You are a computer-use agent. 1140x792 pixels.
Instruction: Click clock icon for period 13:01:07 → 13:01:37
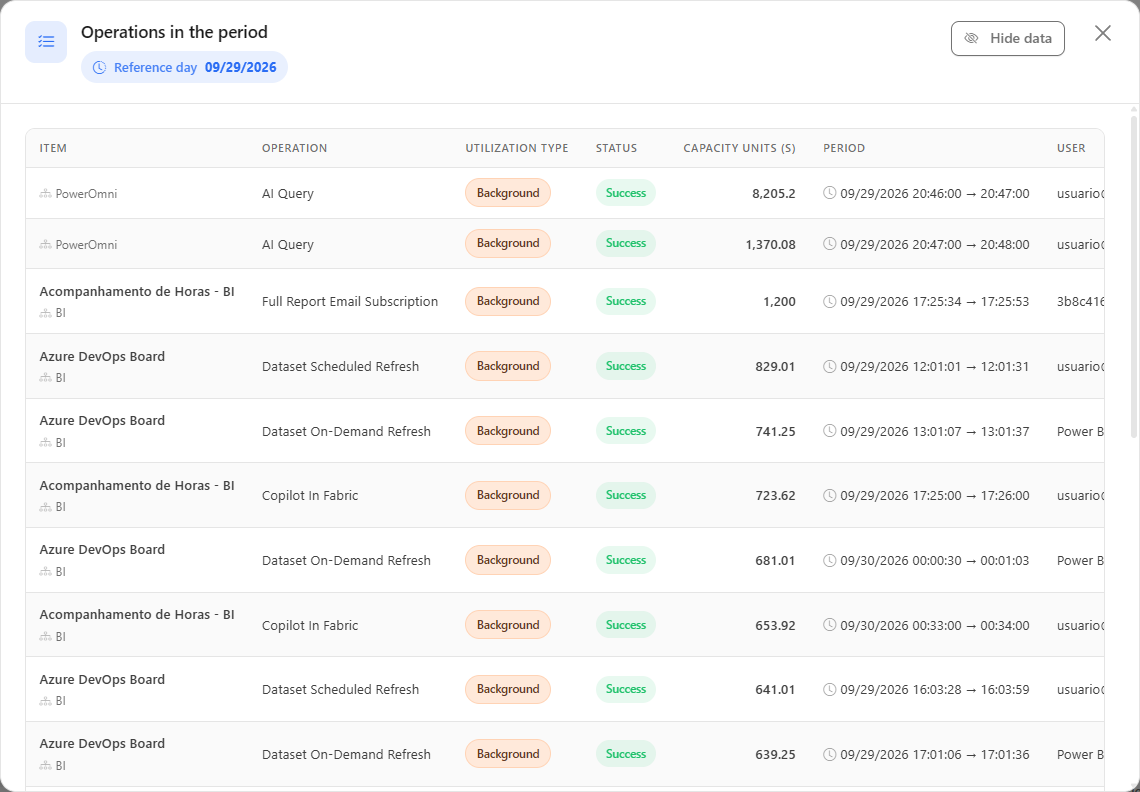(x=830, y=431)
